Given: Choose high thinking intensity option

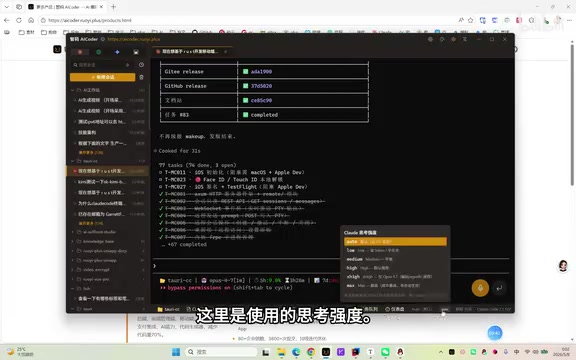Looking at the screenshot, I should click(x=395, y=268).
